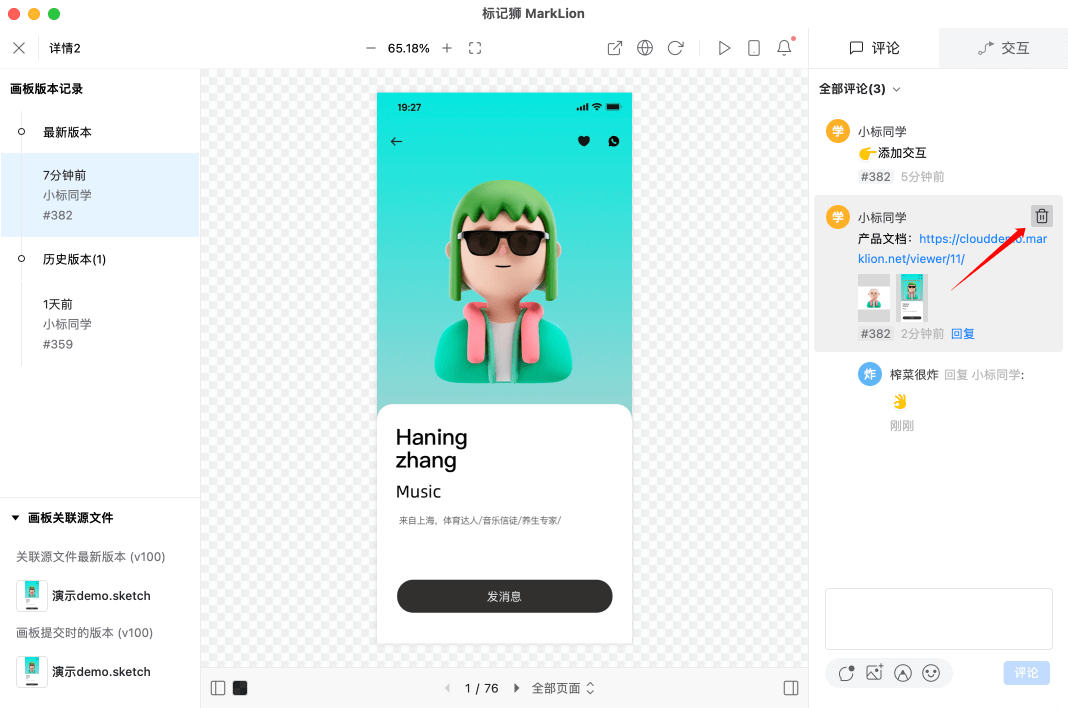Toggle the right sidebar panel
This screenshot has width=1068, height=708.
coord(791,688)
